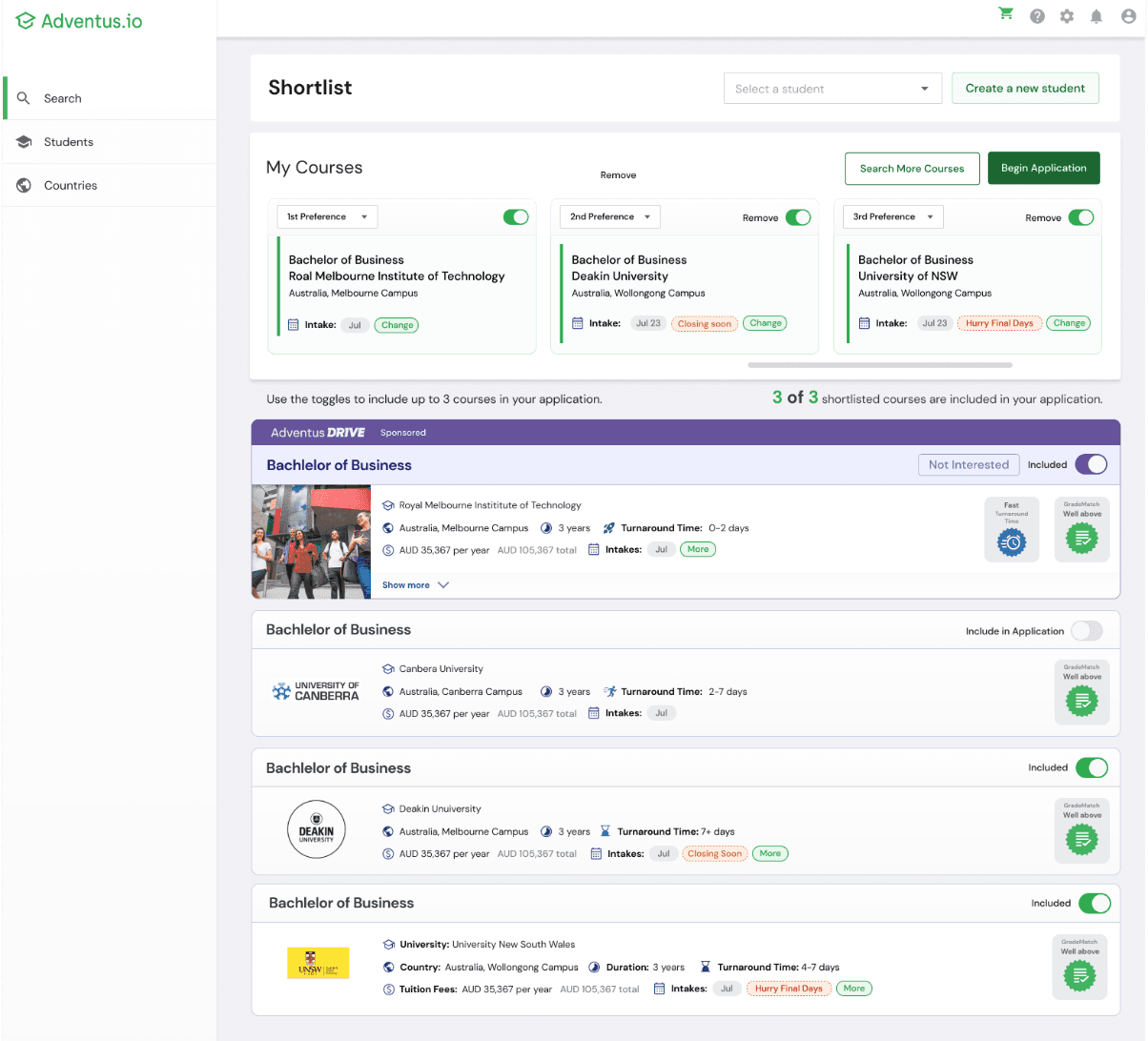
Task: Click the Closing Soon tag on Deakin course listing
Action: click(x=715, y=854)
